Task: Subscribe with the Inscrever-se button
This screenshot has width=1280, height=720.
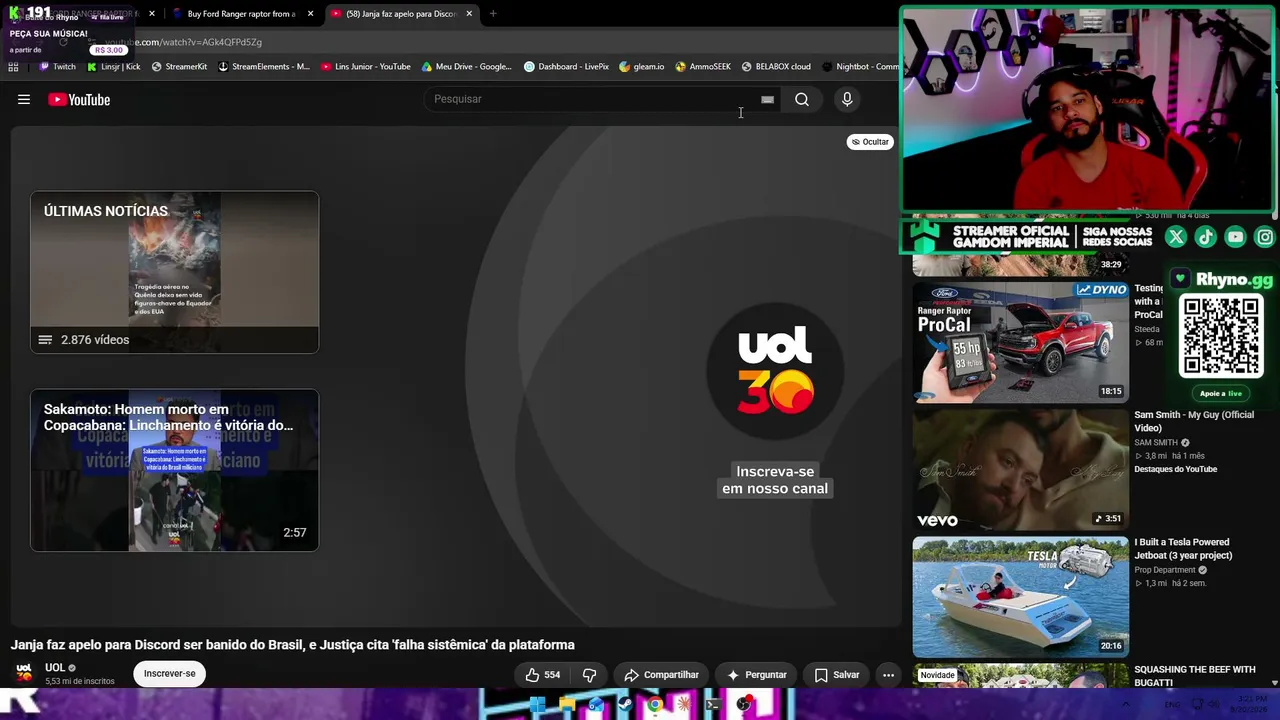Action: coord(170,674)
